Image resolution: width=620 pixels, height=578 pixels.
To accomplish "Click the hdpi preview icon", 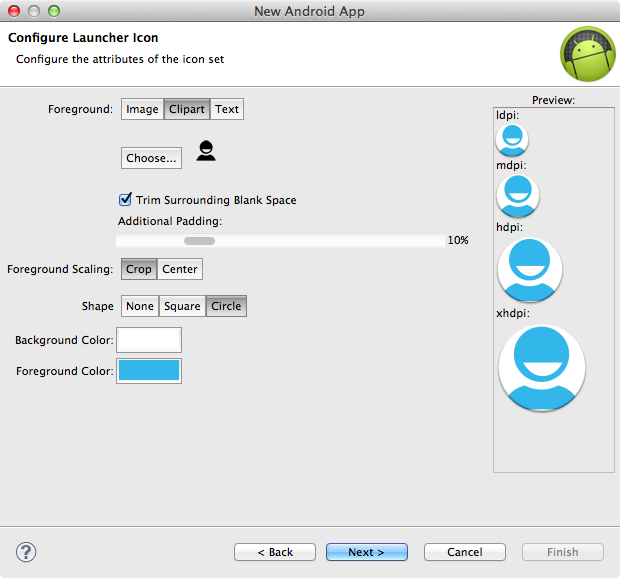I will pos(529,269).
